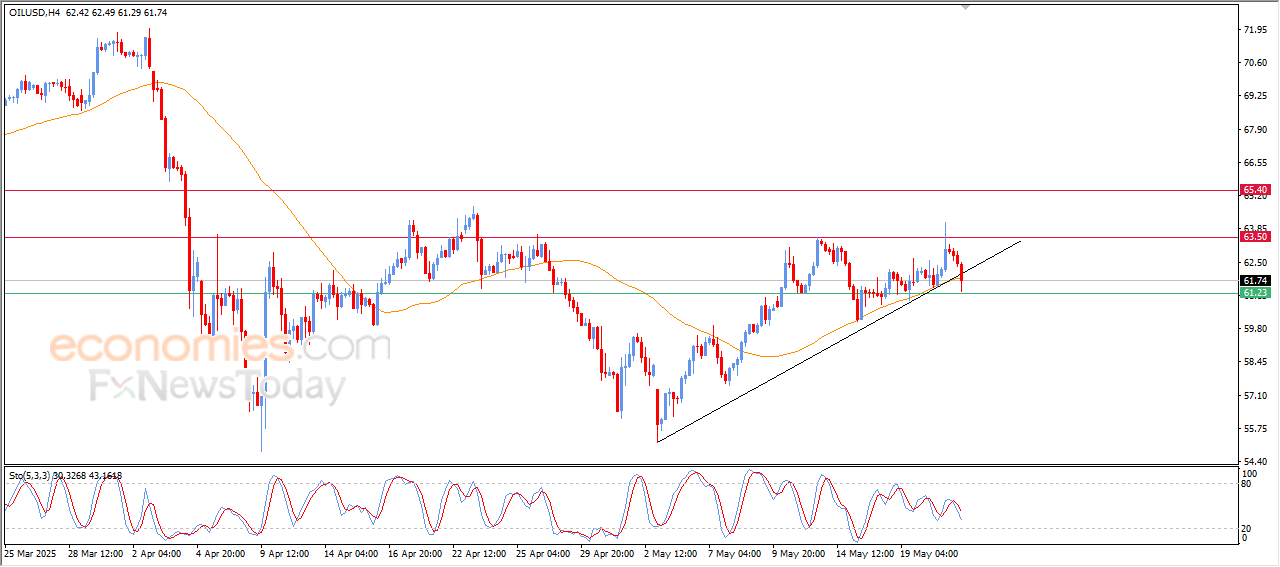Click the 20 level on stochastic scale
This screenshot has height=567, width=1280.
pos(1246,528)
